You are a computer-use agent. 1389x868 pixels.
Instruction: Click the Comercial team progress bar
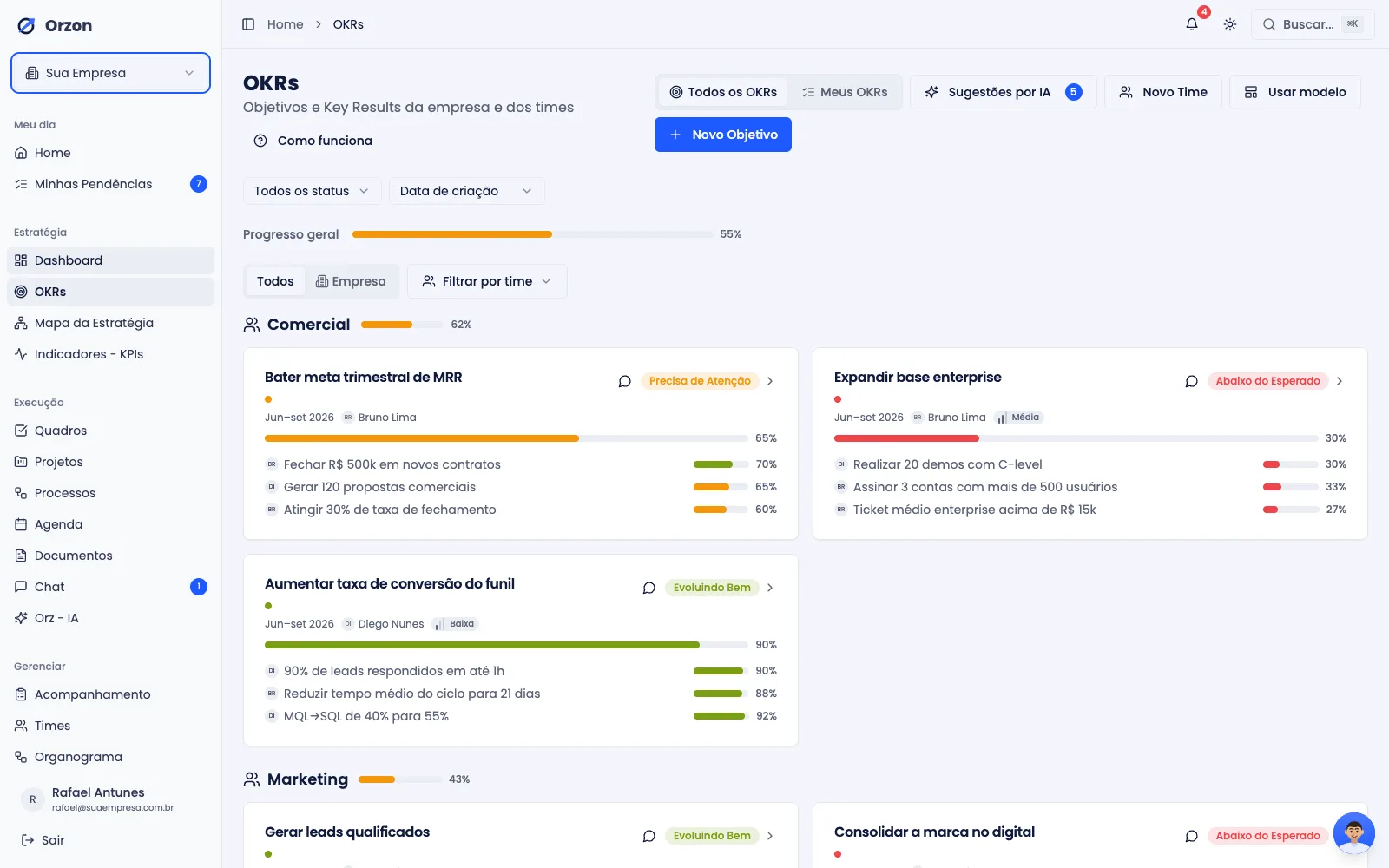[402, 325]
